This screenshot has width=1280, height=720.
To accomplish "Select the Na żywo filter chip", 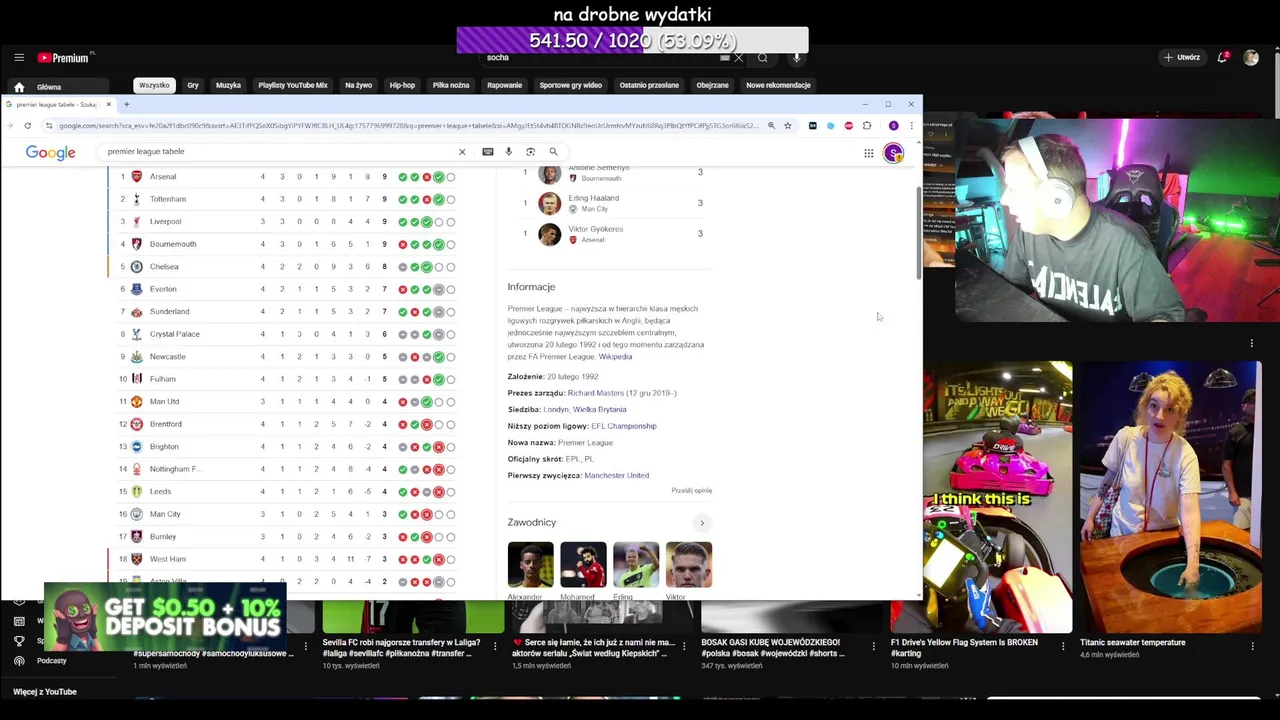I will (358, 85).
